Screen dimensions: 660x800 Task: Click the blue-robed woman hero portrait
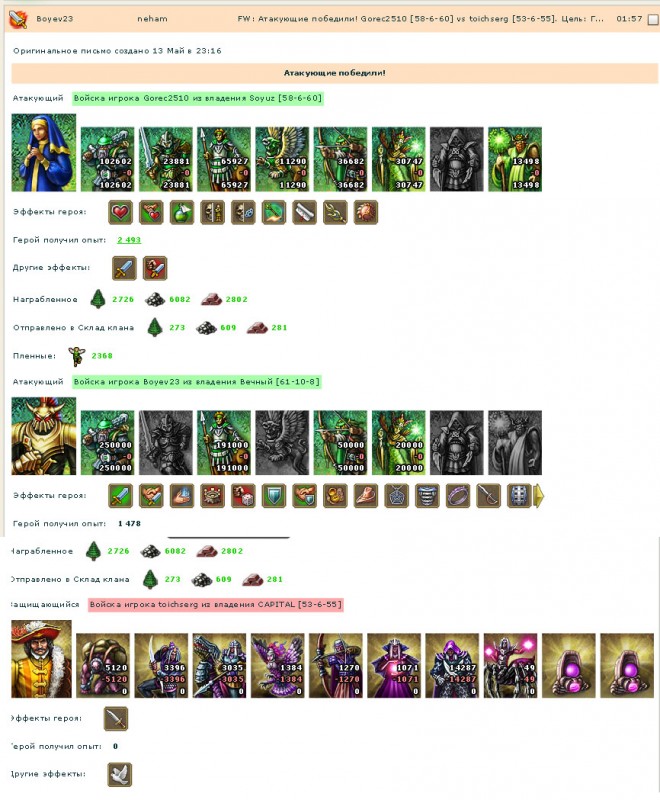coord(44,153)
